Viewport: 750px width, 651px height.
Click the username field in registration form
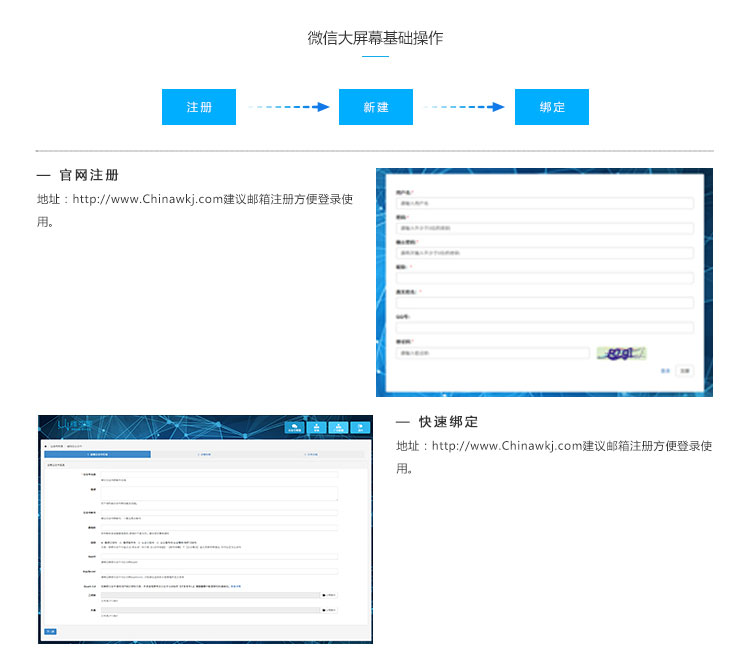point(544,203)
